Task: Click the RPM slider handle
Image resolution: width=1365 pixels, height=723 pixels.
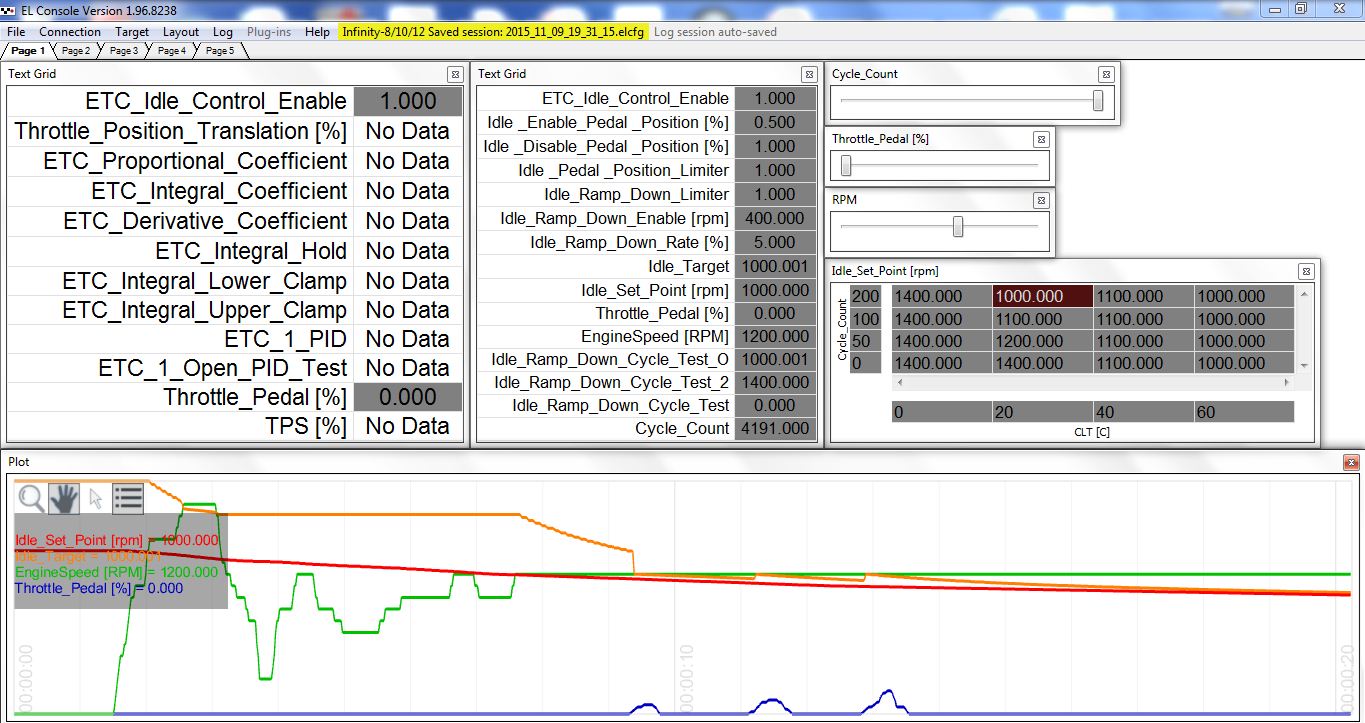Action: [x=958, y=227]
